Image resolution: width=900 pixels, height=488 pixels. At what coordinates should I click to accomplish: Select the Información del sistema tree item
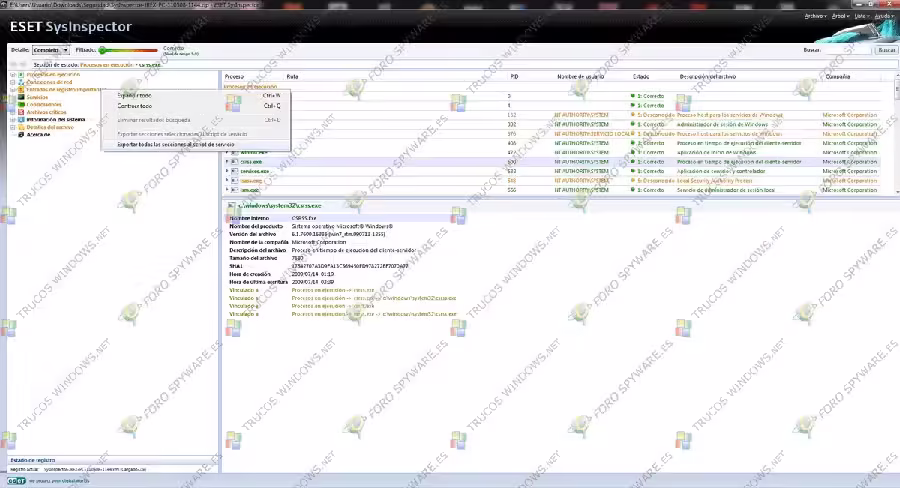(56, 119)
